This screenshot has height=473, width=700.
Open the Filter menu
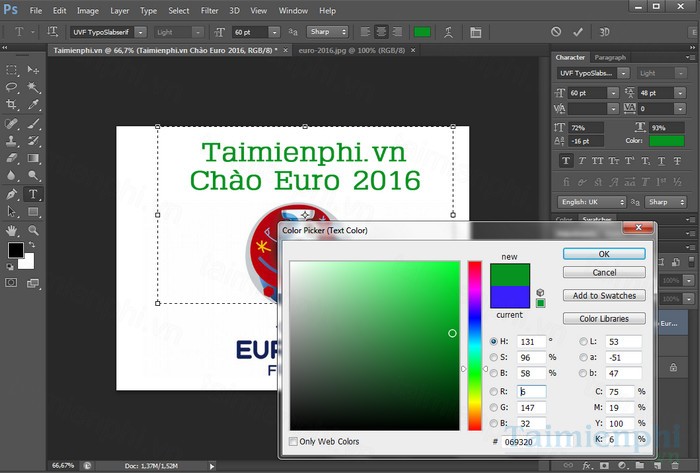(209, 11)
